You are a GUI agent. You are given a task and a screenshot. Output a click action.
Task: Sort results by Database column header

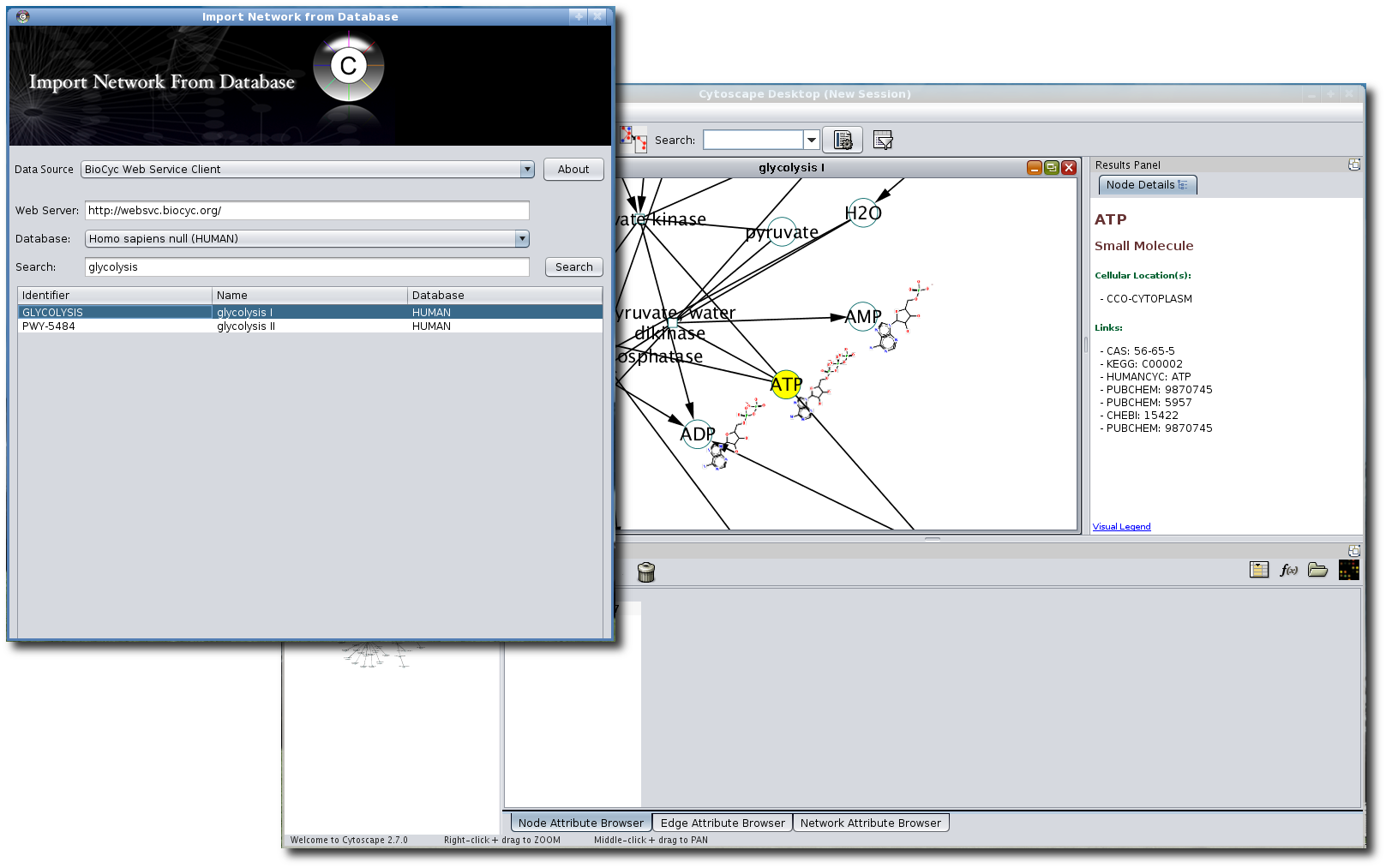505,295
